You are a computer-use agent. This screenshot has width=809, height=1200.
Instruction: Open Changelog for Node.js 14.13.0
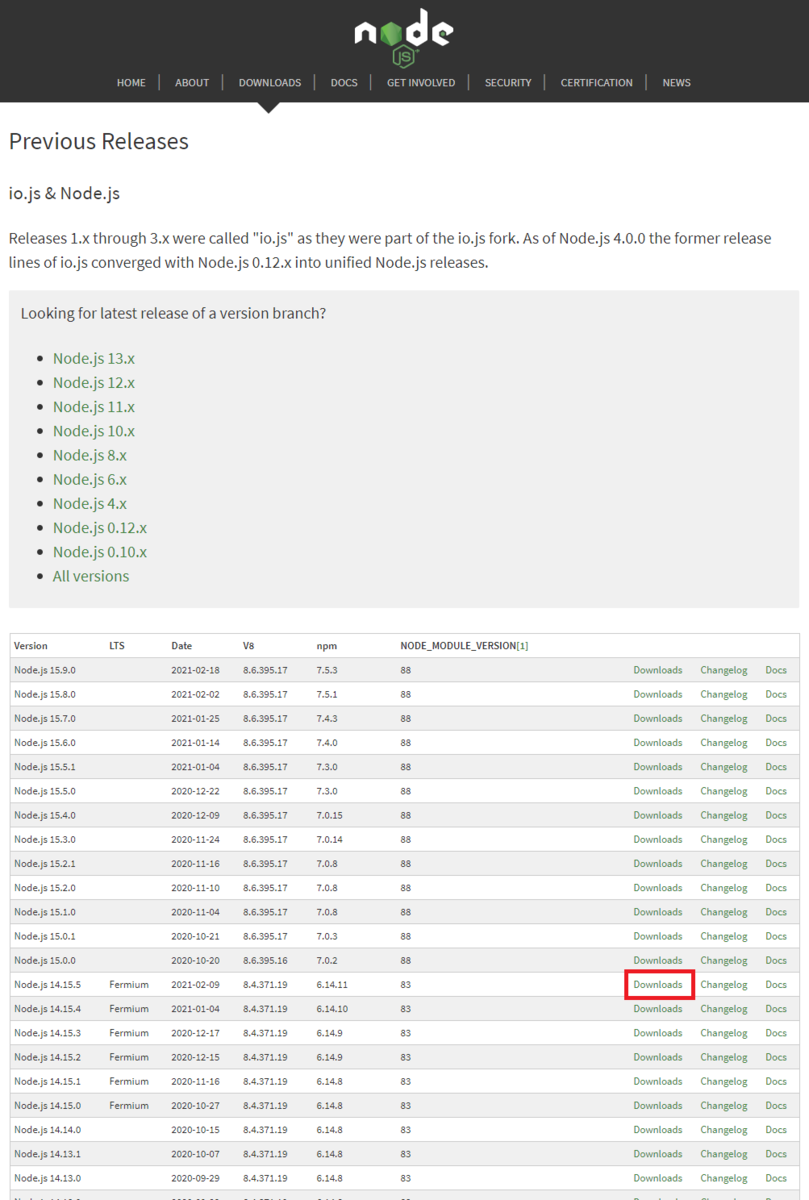724,1178
